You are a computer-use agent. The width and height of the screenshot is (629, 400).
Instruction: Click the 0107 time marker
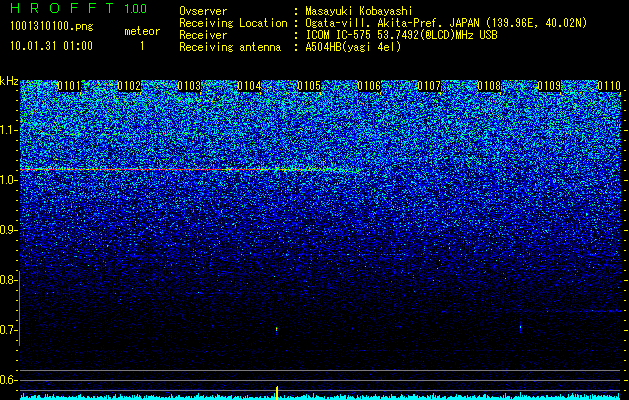(429, 86)
